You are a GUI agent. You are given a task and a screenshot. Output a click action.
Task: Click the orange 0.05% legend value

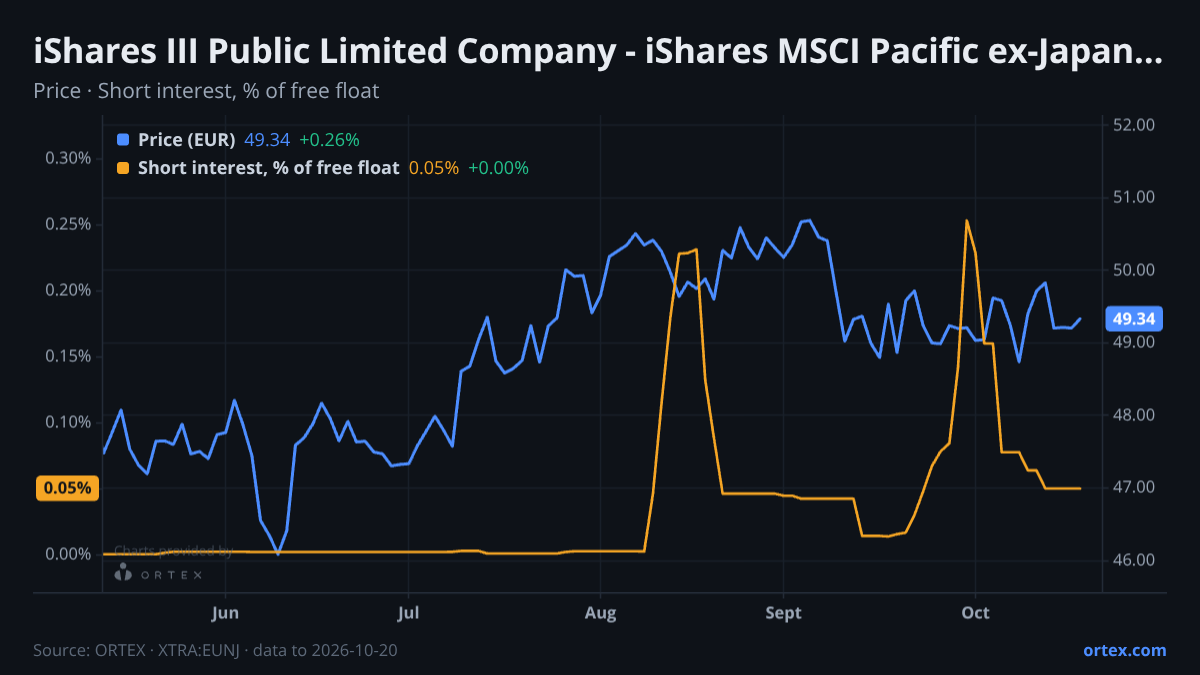tap(434, 168)
